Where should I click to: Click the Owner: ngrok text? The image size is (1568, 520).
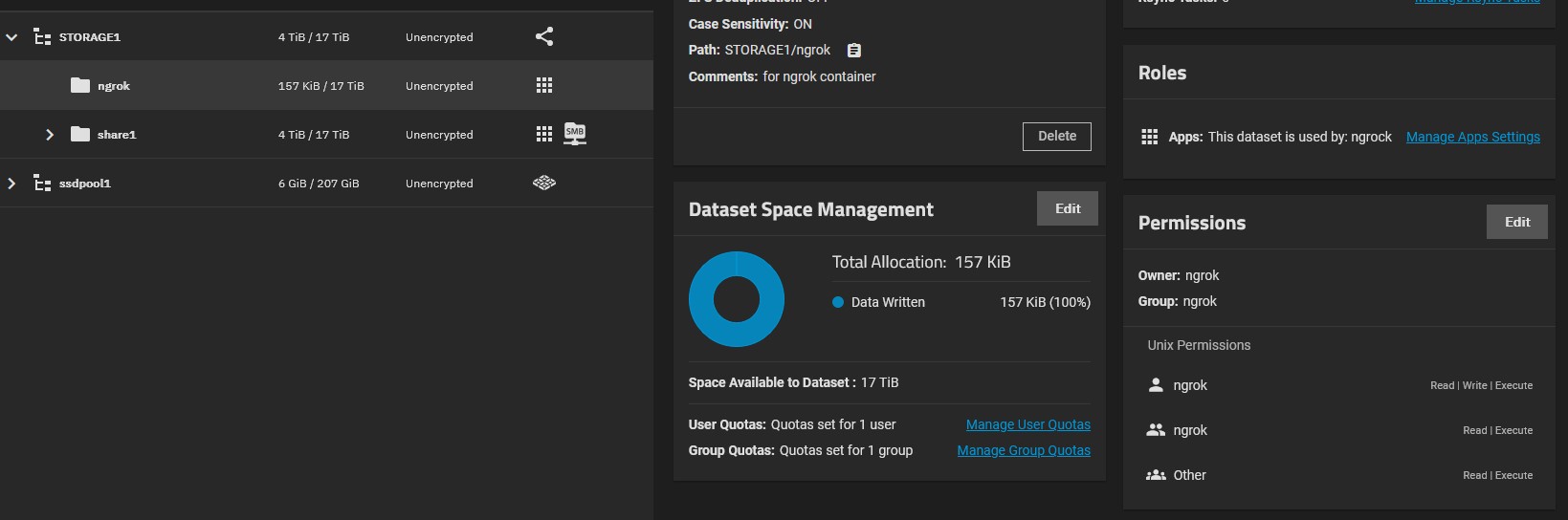pyautogui.click(x=1179, y=275)
